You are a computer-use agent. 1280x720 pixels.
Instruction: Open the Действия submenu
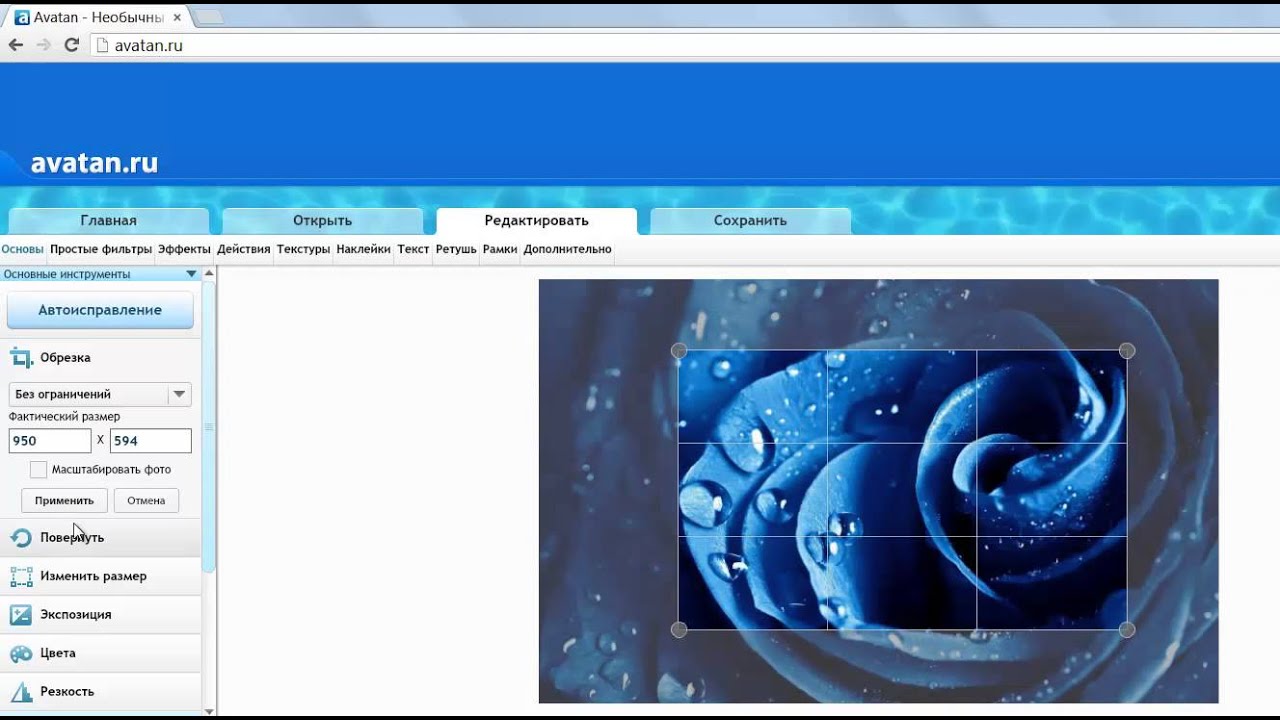[244, 249]
